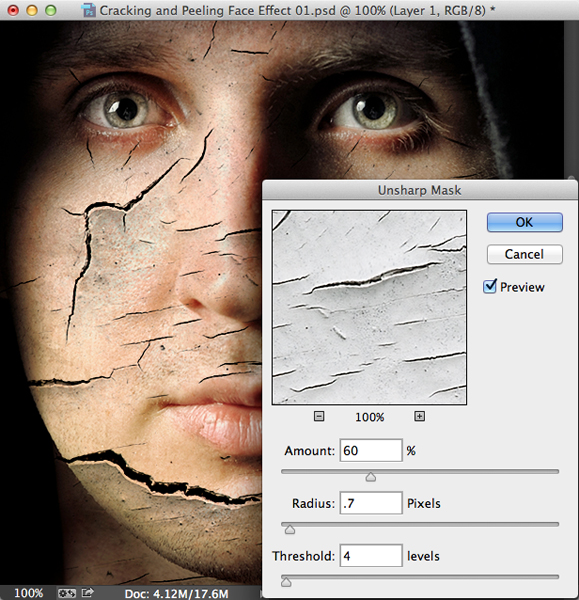Click the Radius slider handle
Image resolution: width=579 pixels, height=600 pixels.
(x=290, y=530)
